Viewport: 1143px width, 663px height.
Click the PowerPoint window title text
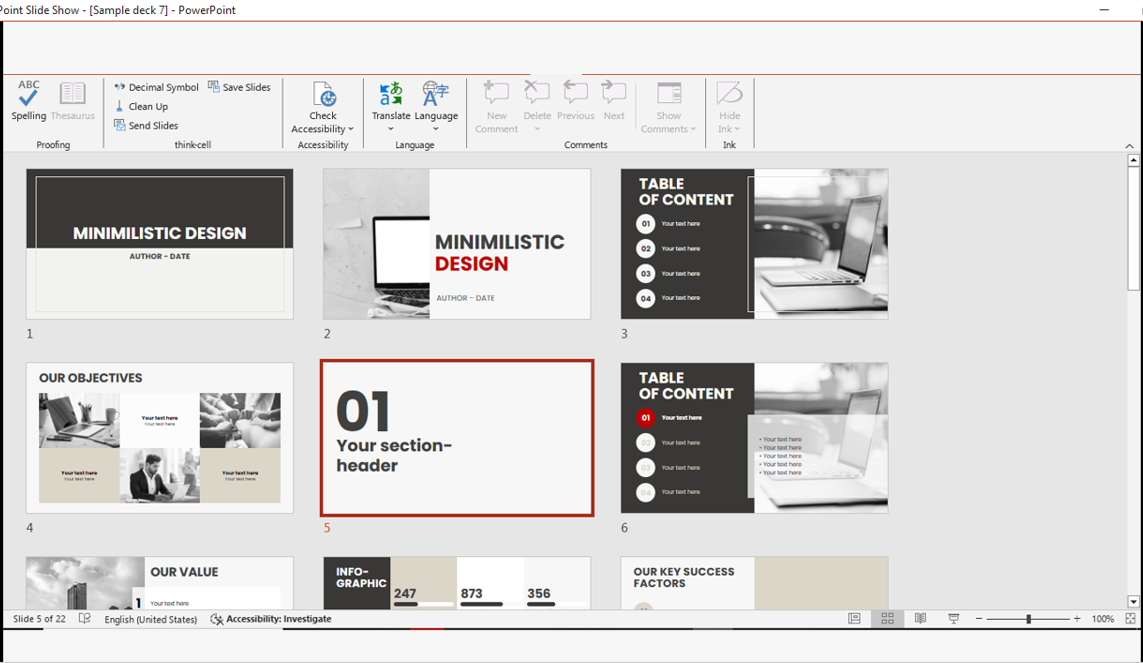[117, 10]
